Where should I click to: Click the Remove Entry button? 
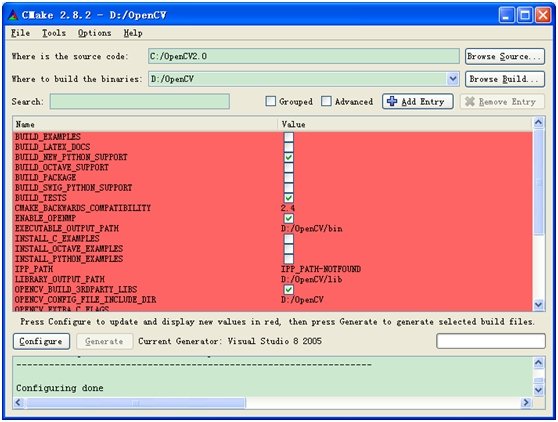[502, 102]
